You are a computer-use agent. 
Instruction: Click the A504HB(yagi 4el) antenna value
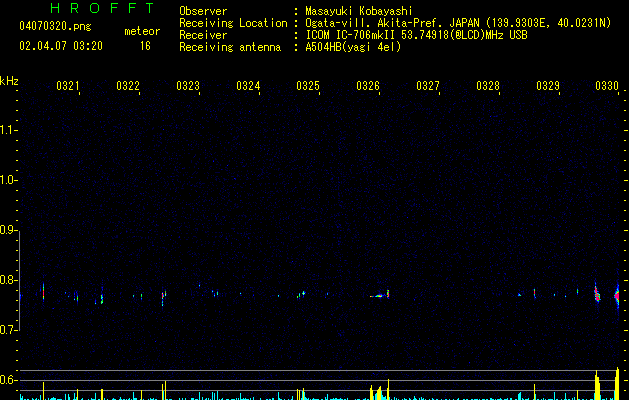point(353,47)
